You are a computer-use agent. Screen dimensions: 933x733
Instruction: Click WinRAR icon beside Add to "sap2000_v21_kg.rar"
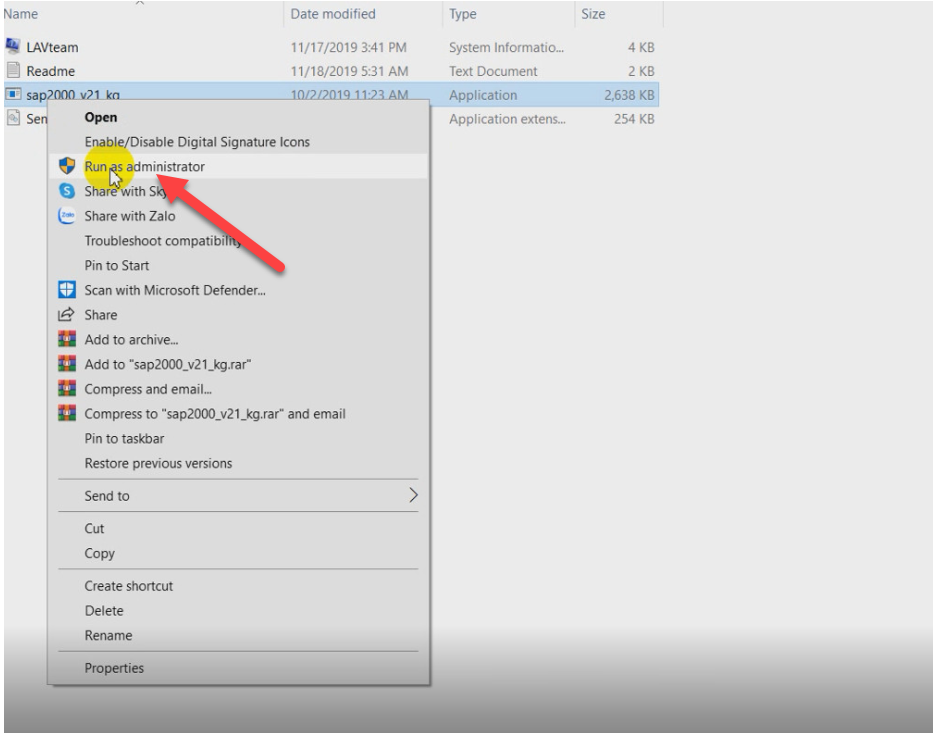point(67,364)
